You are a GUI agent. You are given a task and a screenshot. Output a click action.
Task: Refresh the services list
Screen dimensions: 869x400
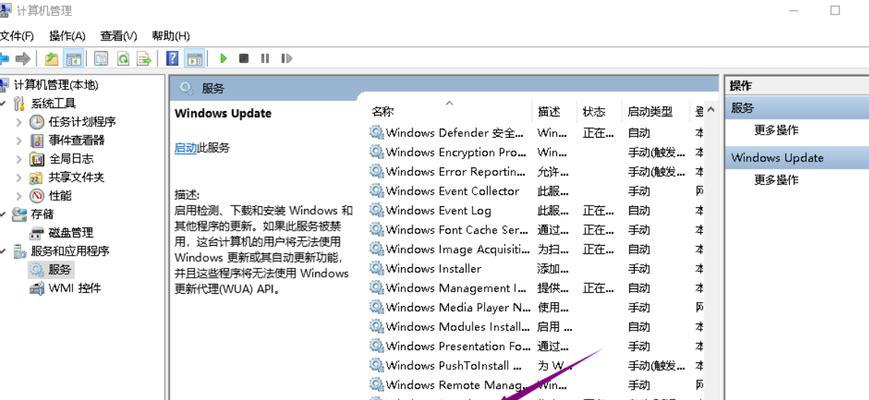[x=123, y=58]
